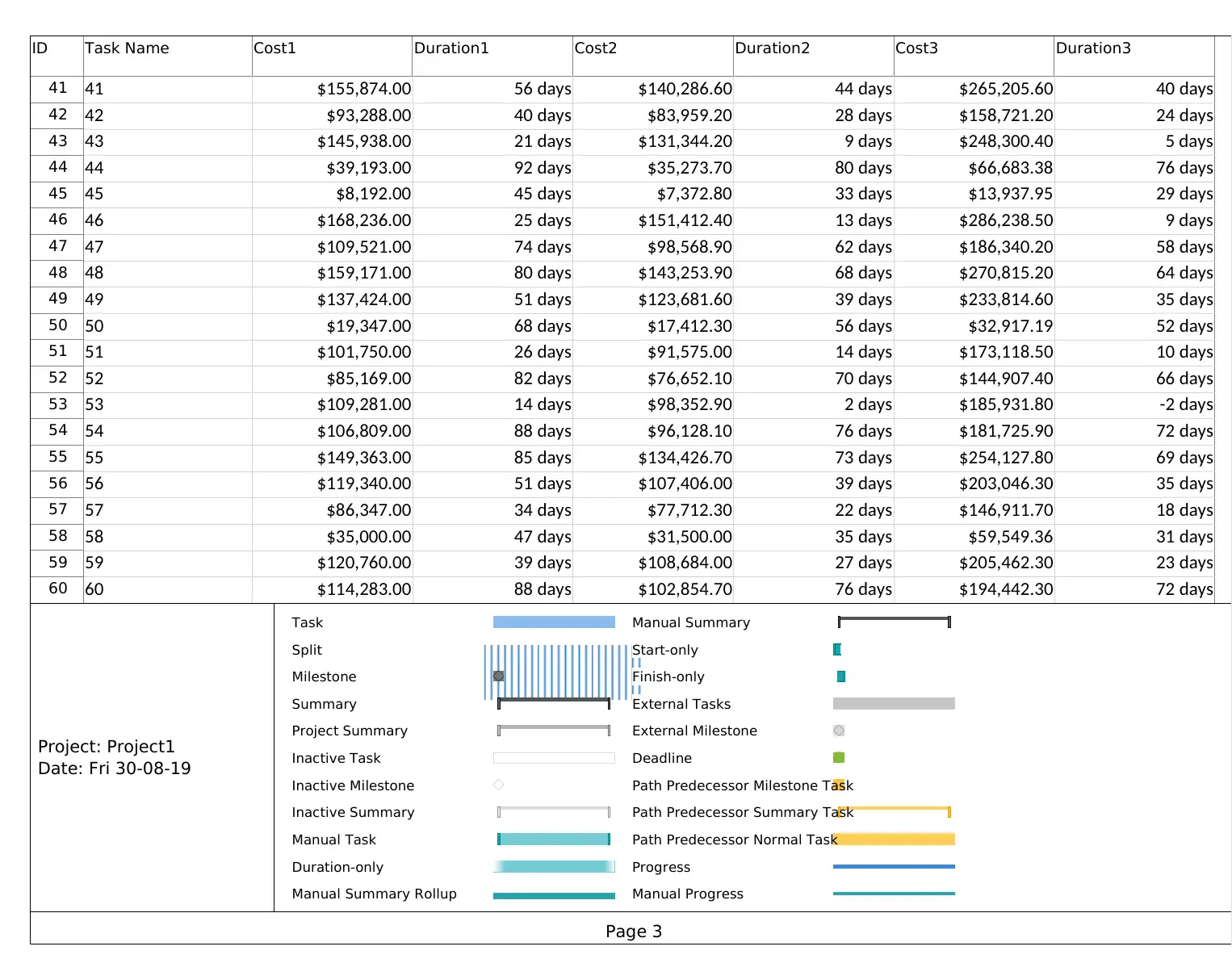The height and width of the screenshot is (959, 1232).
Task: Click the Manual Summary Rollup label
Action: tap(375, 894)
